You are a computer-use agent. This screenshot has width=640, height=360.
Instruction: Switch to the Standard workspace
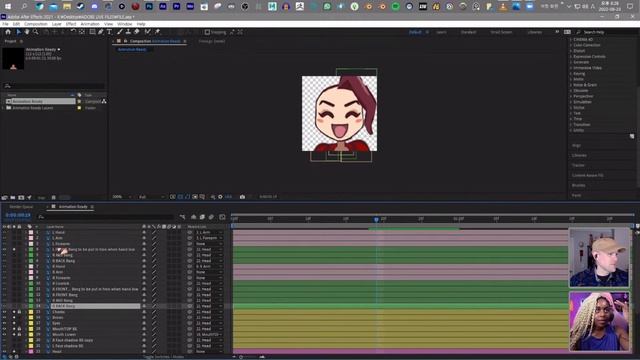pyautogui.click(x=468, y=32)
